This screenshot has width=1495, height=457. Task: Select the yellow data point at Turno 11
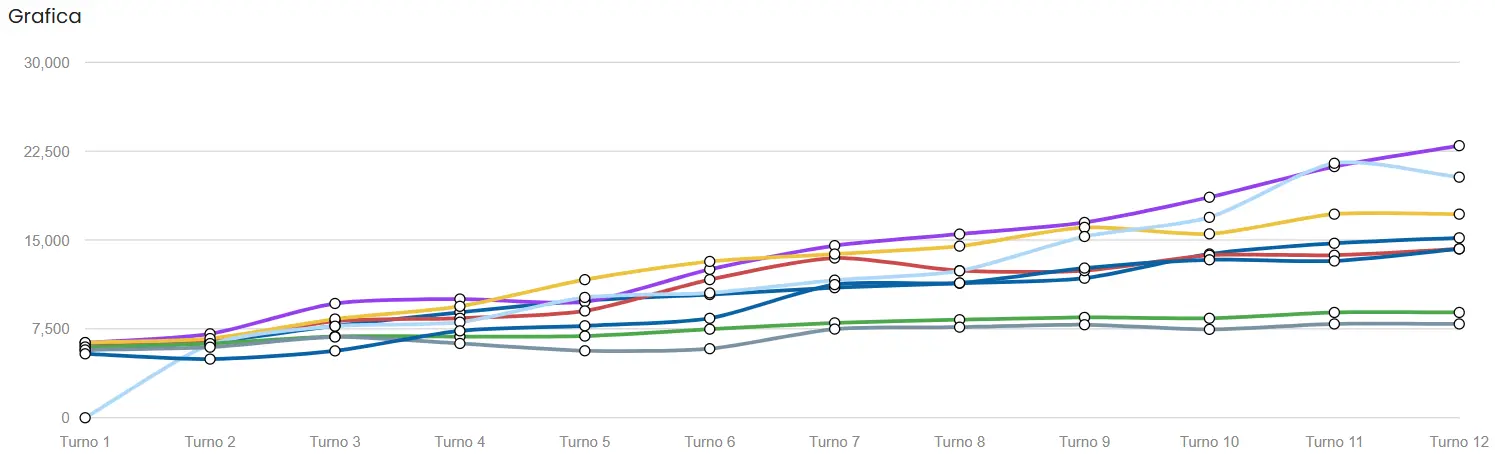[x=1334, y=214]
